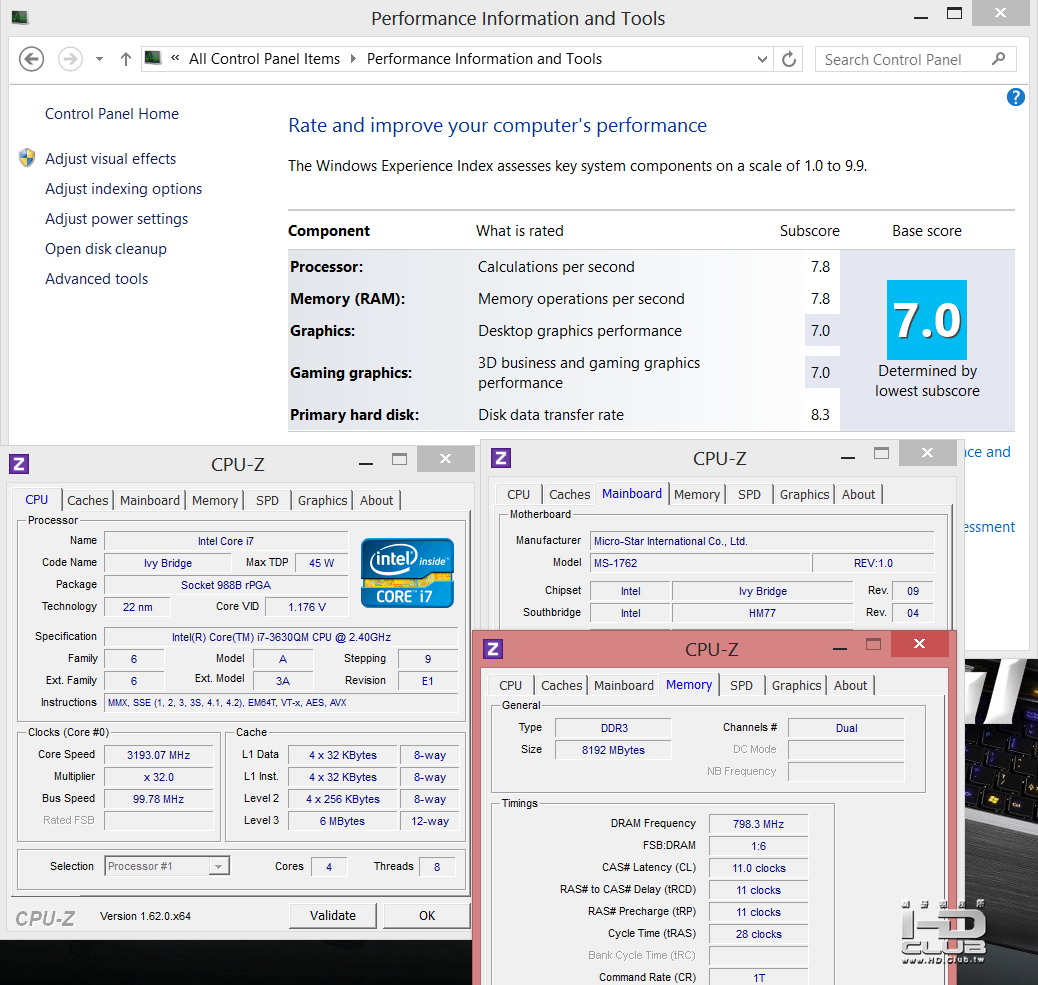Open the address bar previous locations dropdown
The image size is (1038, 985).
(764, 59)
